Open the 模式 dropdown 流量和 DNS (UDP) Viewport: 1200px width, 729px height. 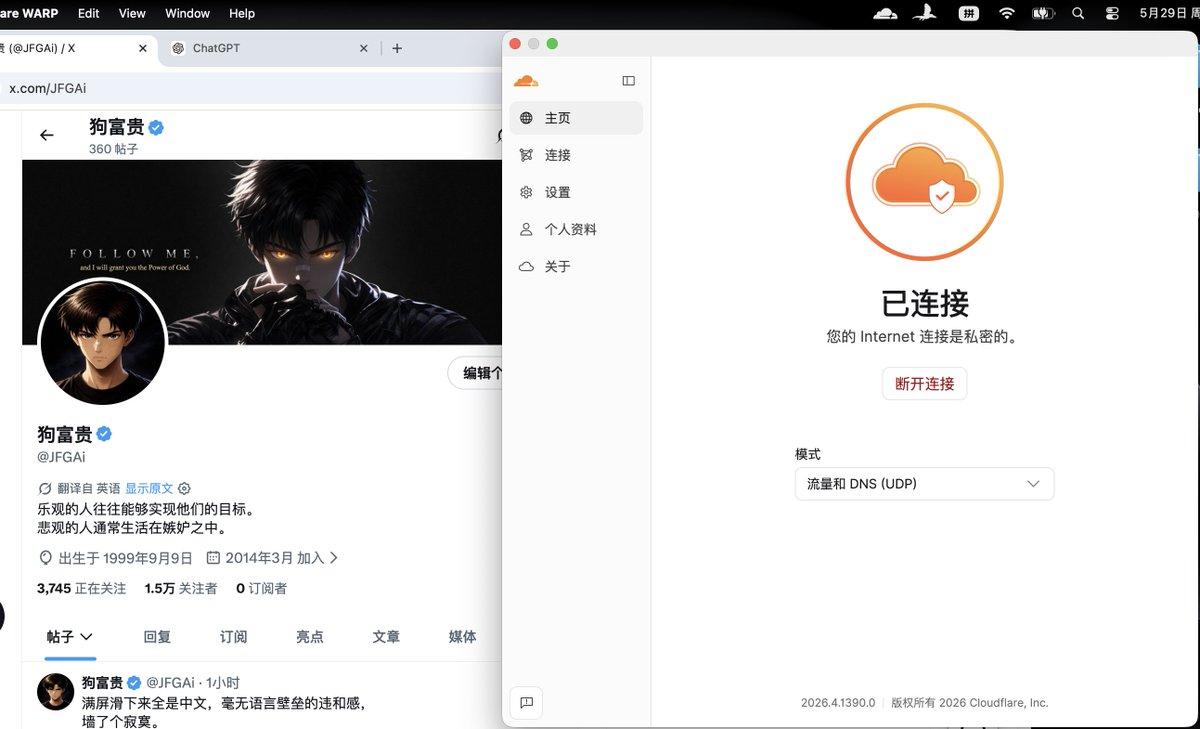924,484
